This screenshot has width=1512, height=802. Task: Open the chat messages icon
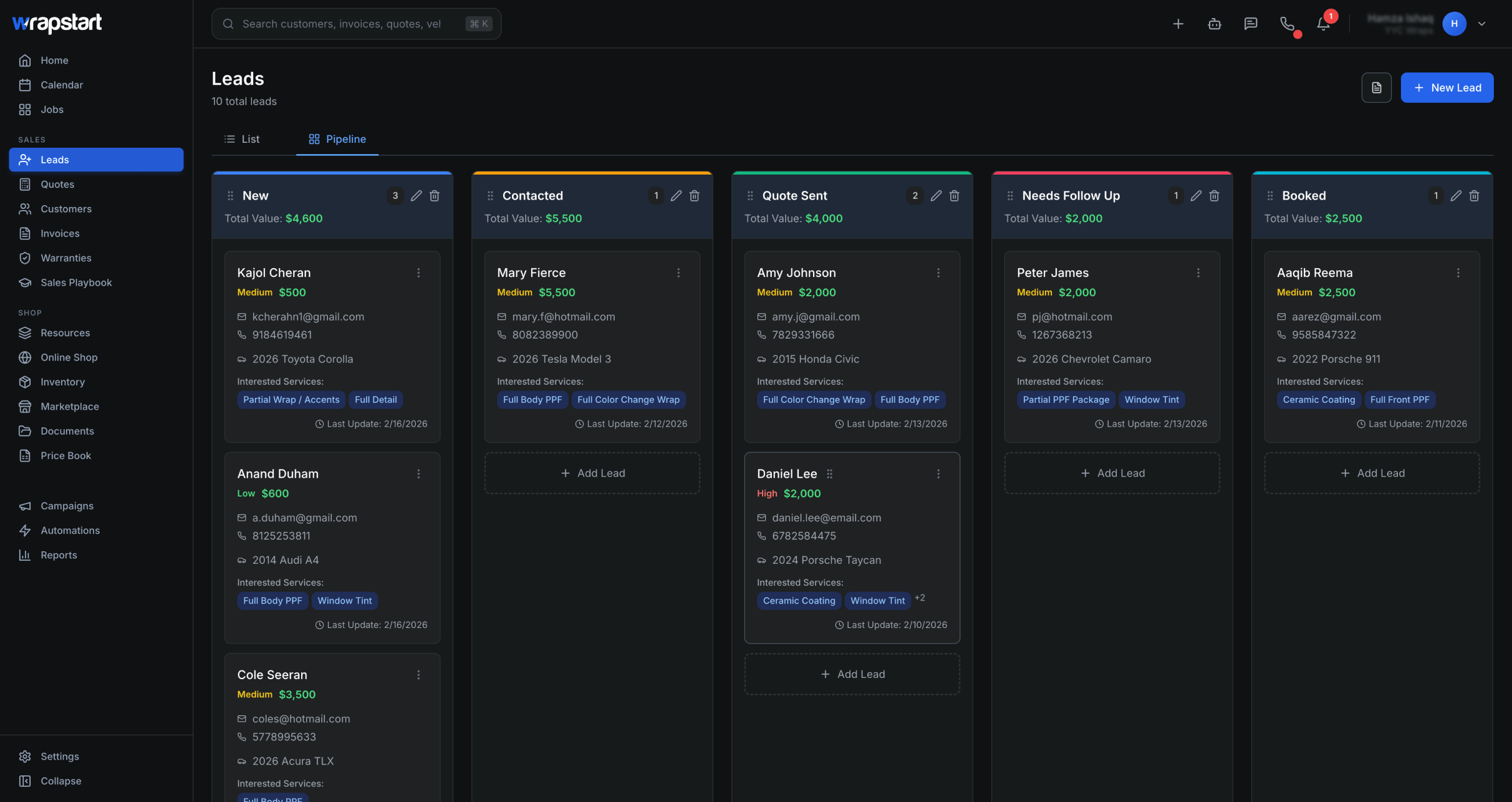[1250, 24]
